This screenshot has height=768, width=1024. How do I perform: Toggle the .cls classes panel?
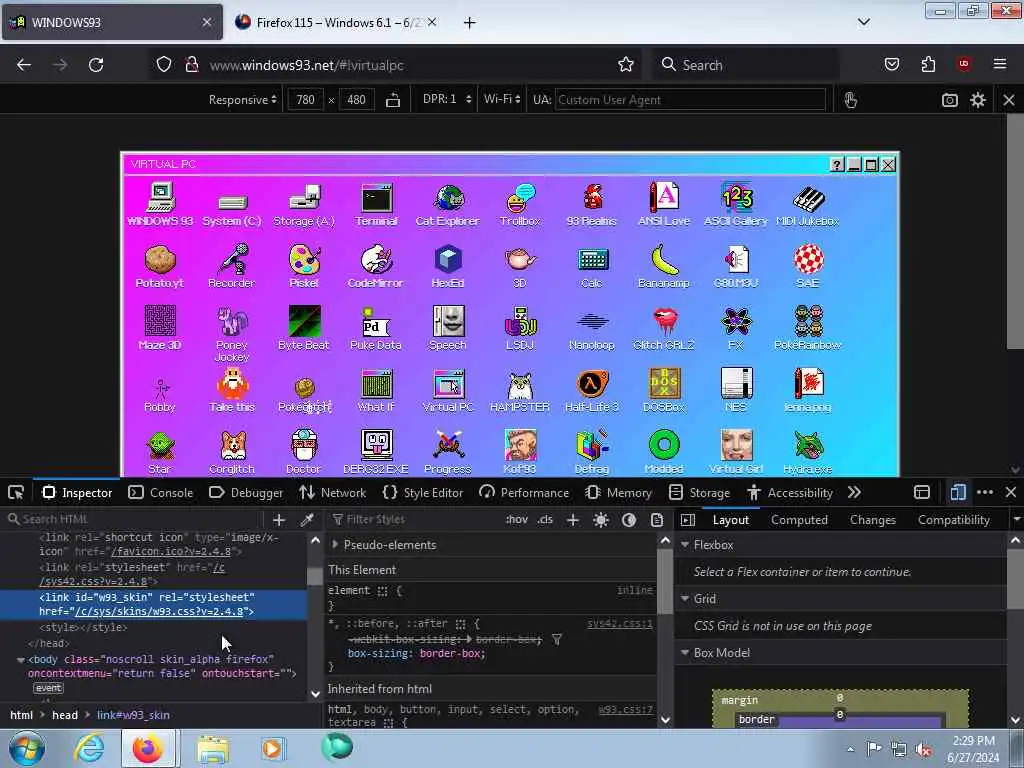pyautogui.click(x=545, y=520)
